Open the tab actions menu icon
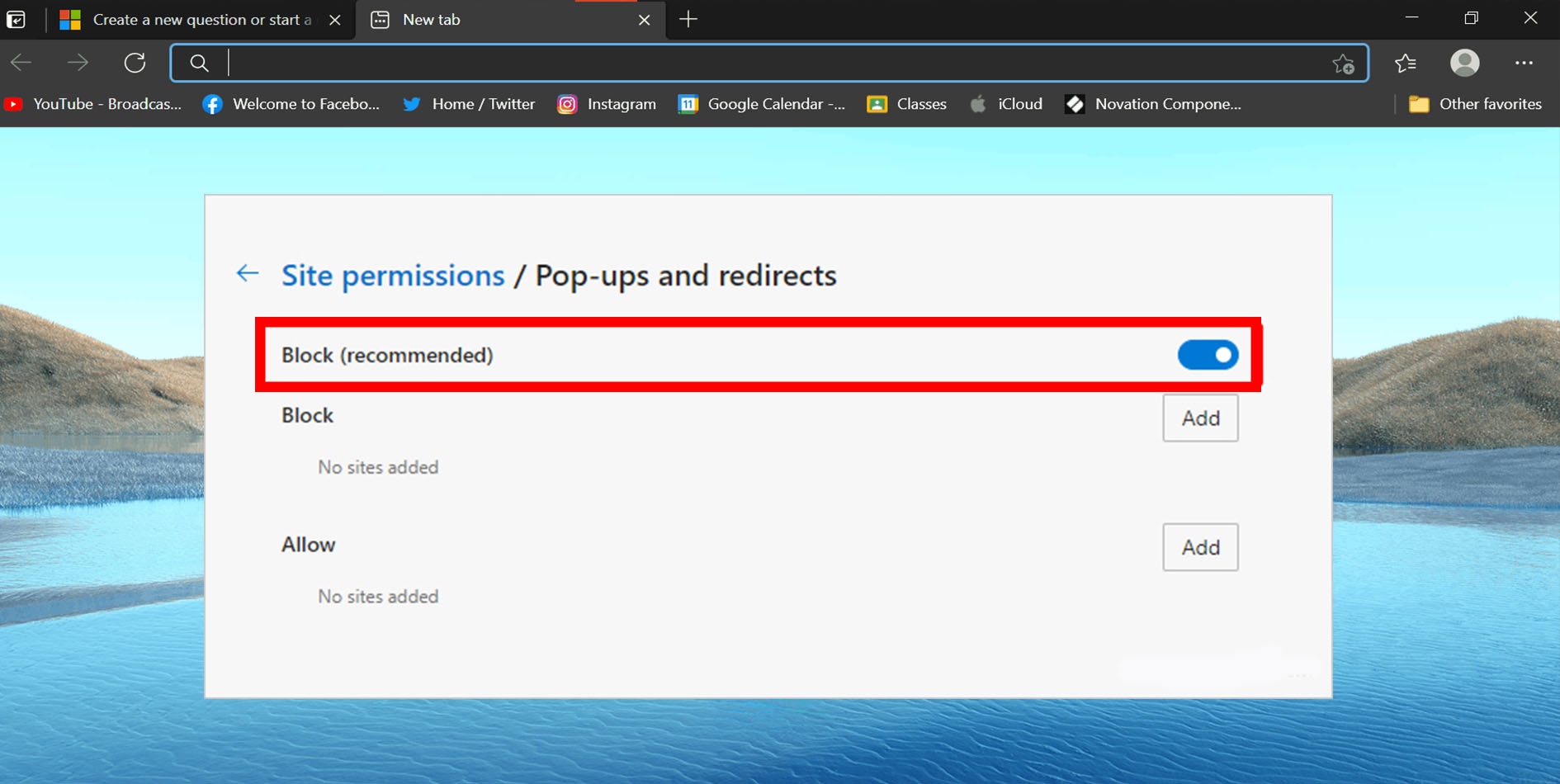Viewport: 1560px width, 784px height. pos(17,19)
